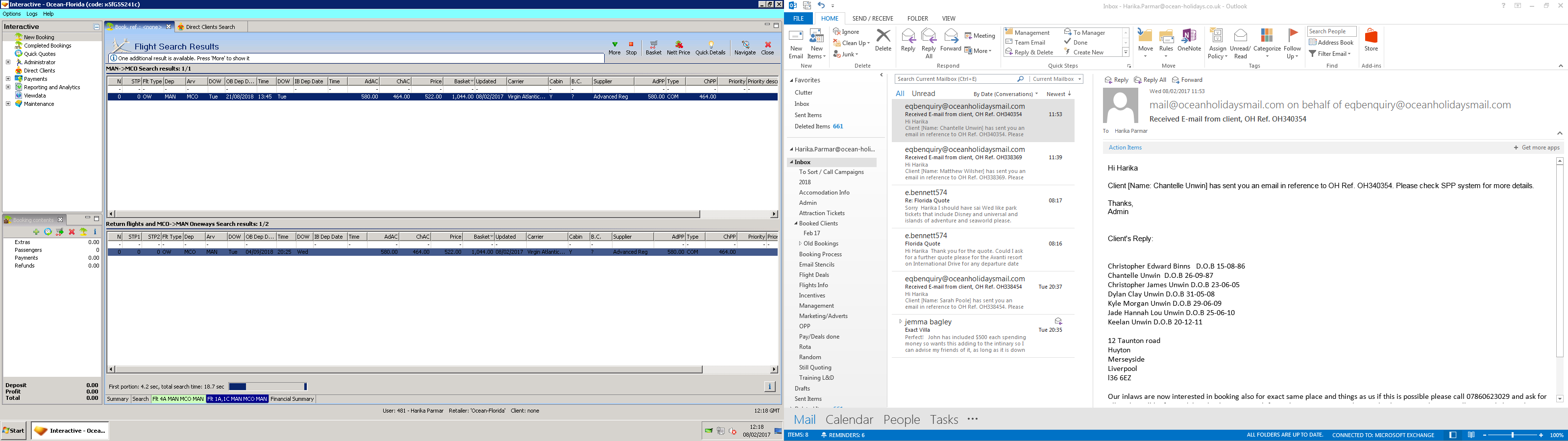Screen dimensions: 1568x441
Task: Click the Windows Start button
Action: [x=14, y=430]
